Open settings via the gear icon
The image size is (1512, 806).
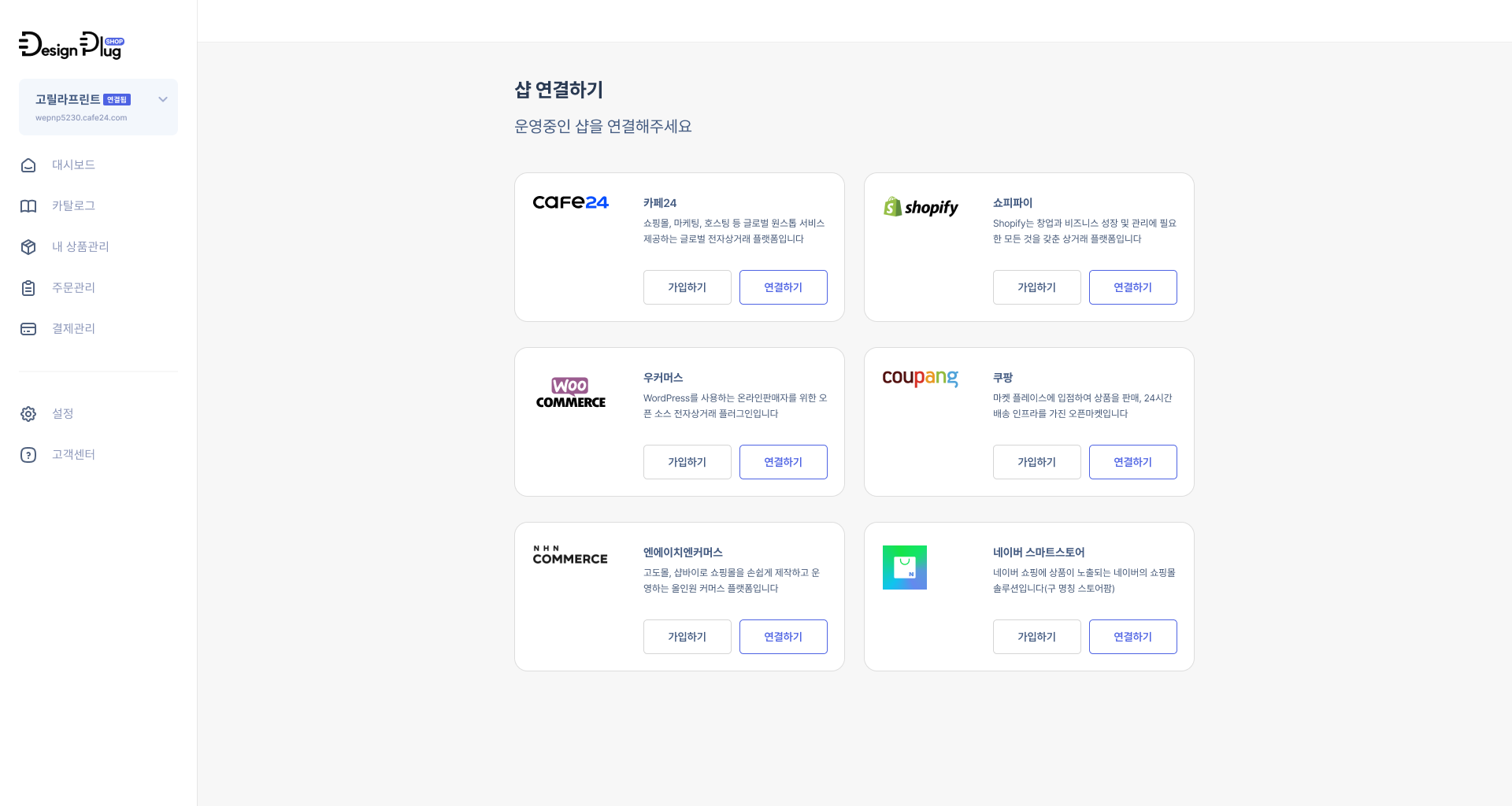pos(28,414)
